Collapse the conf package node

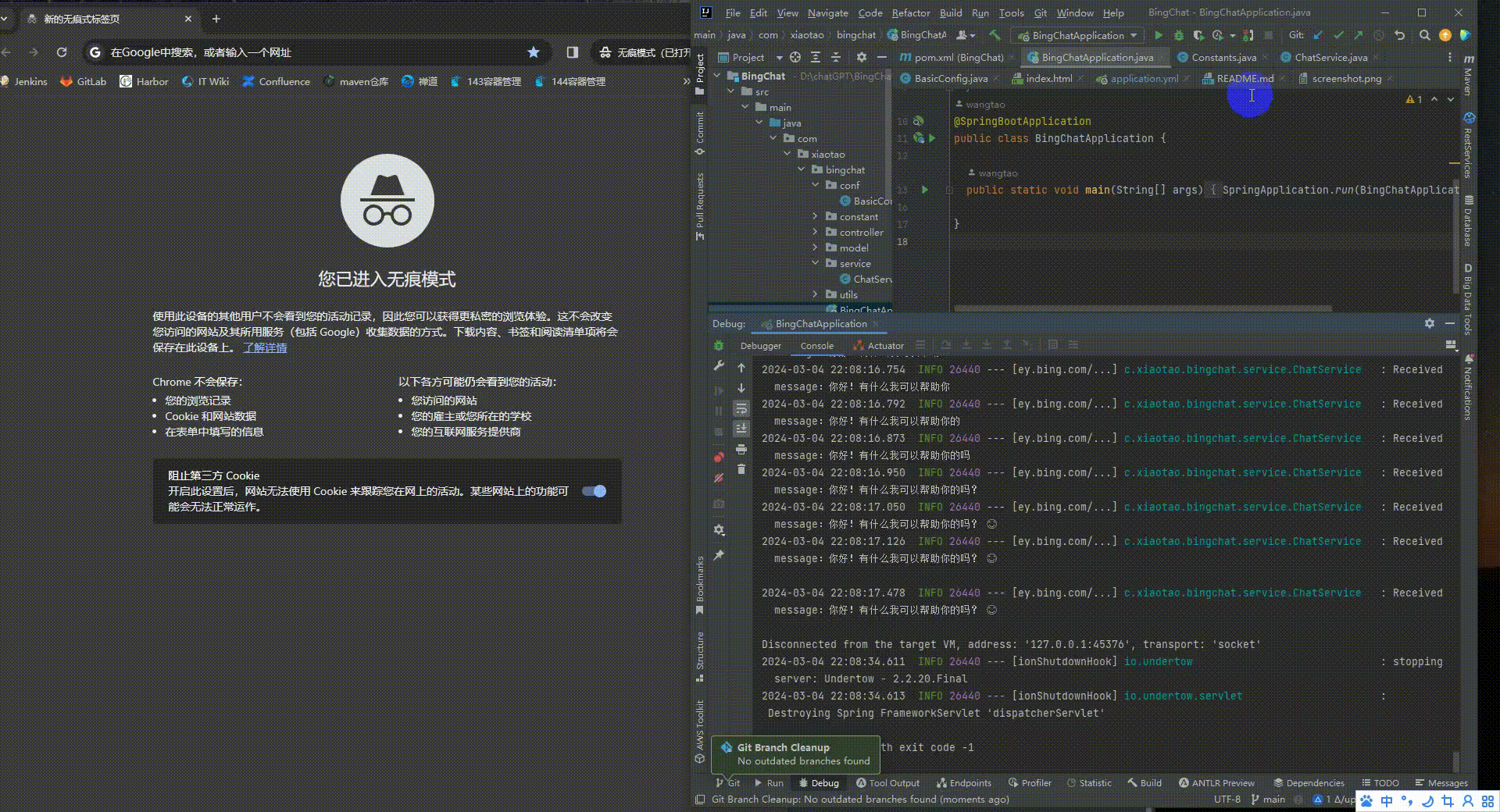[816, 185]
